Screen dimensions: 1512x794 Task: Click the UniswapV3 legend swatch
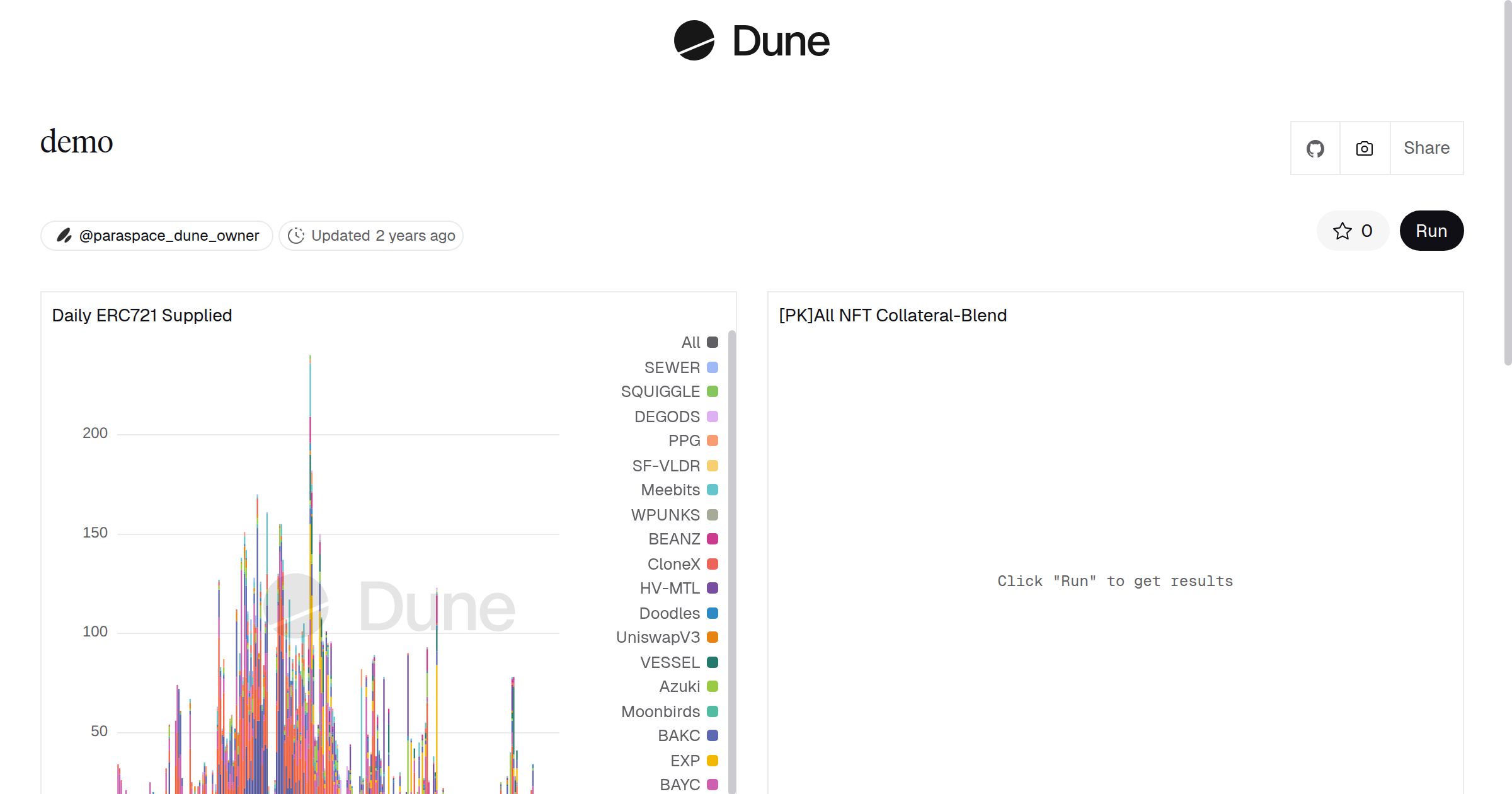pos(713,637)
